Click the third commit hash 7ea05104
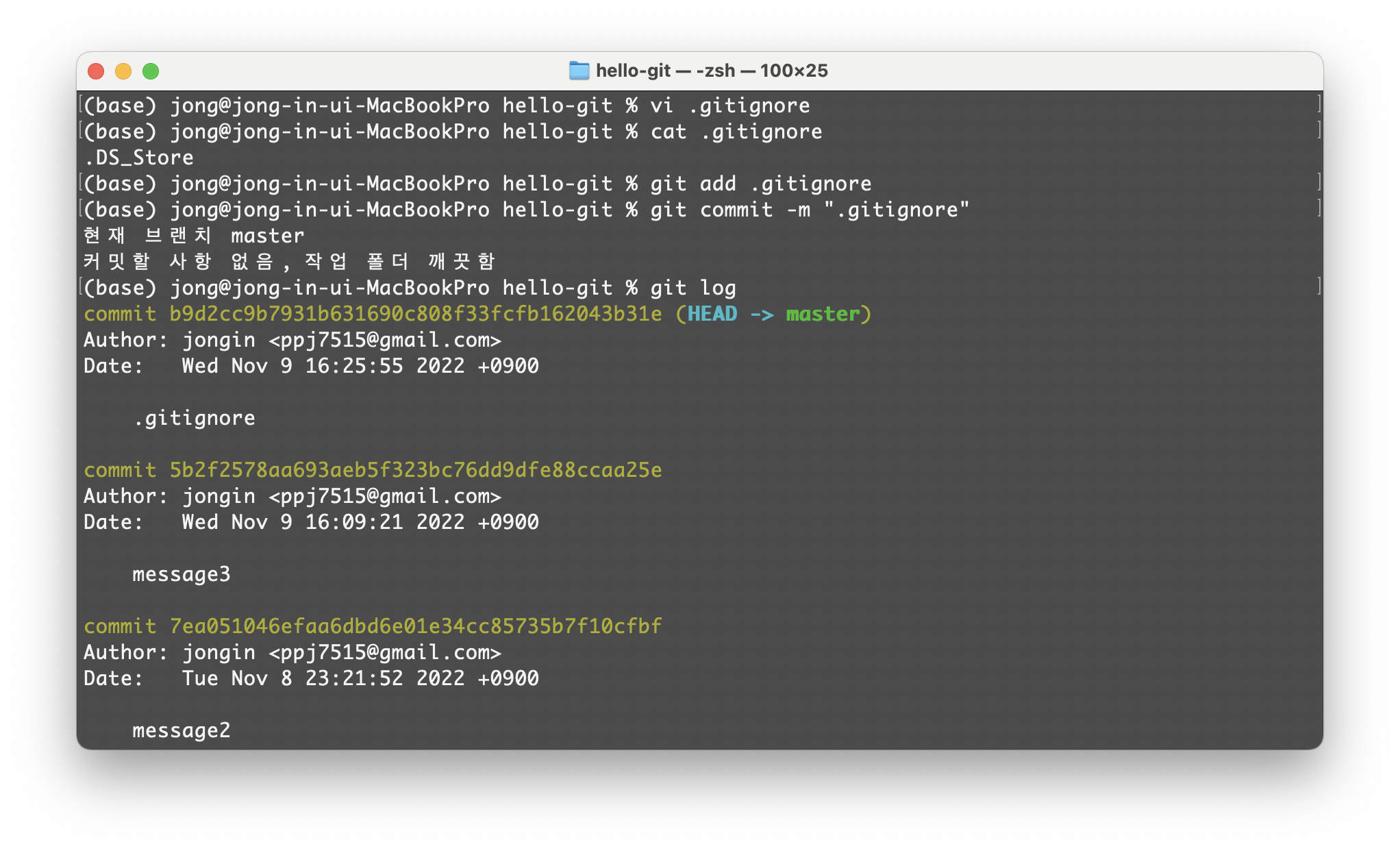This screenshot has width=1400, height=851. (415, 626)
